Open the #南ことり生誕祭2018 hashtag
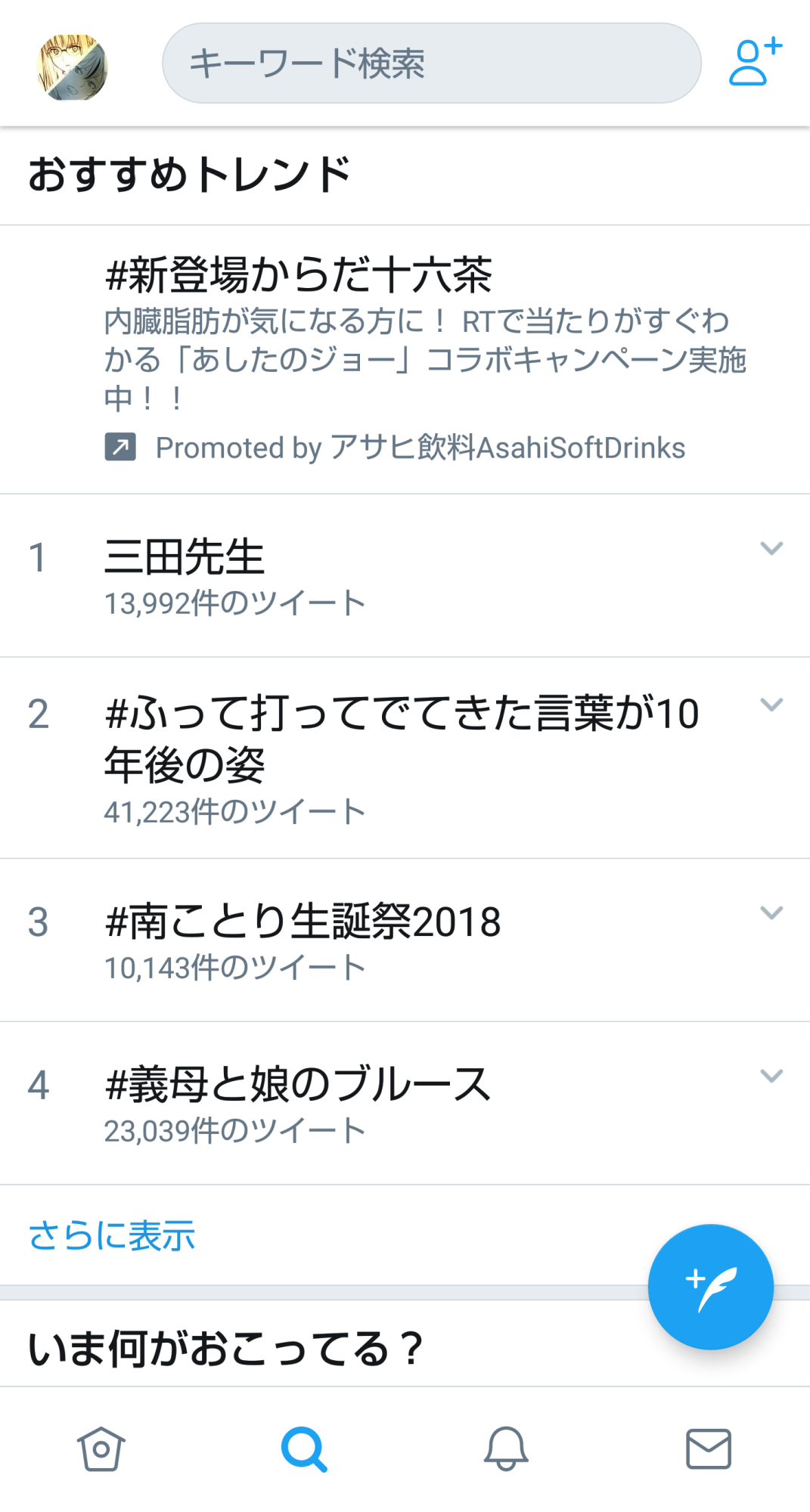 (303, 922)
